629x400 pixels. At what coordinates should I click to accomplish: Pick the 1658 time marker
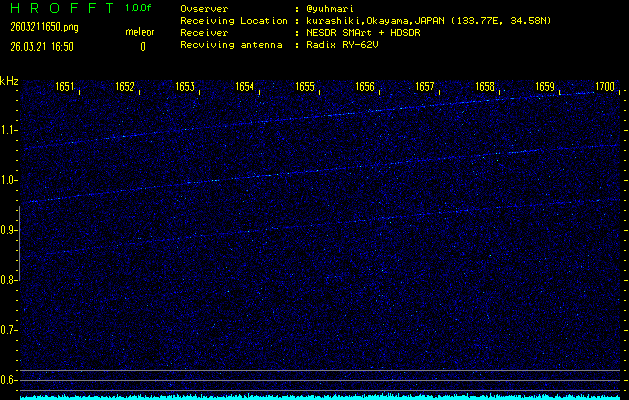(485, 88)
